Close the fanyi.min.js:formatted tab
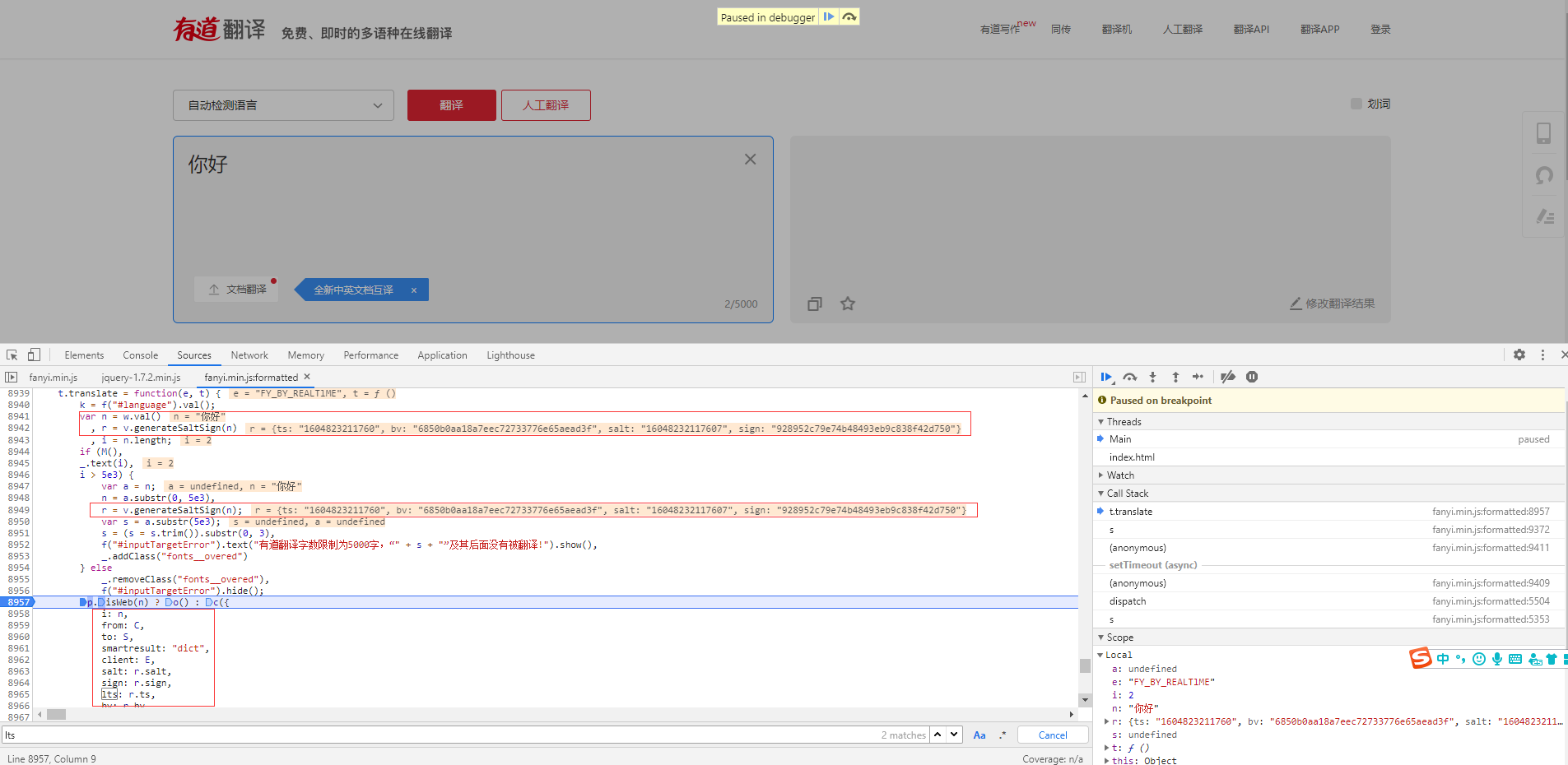 (307, 377)
